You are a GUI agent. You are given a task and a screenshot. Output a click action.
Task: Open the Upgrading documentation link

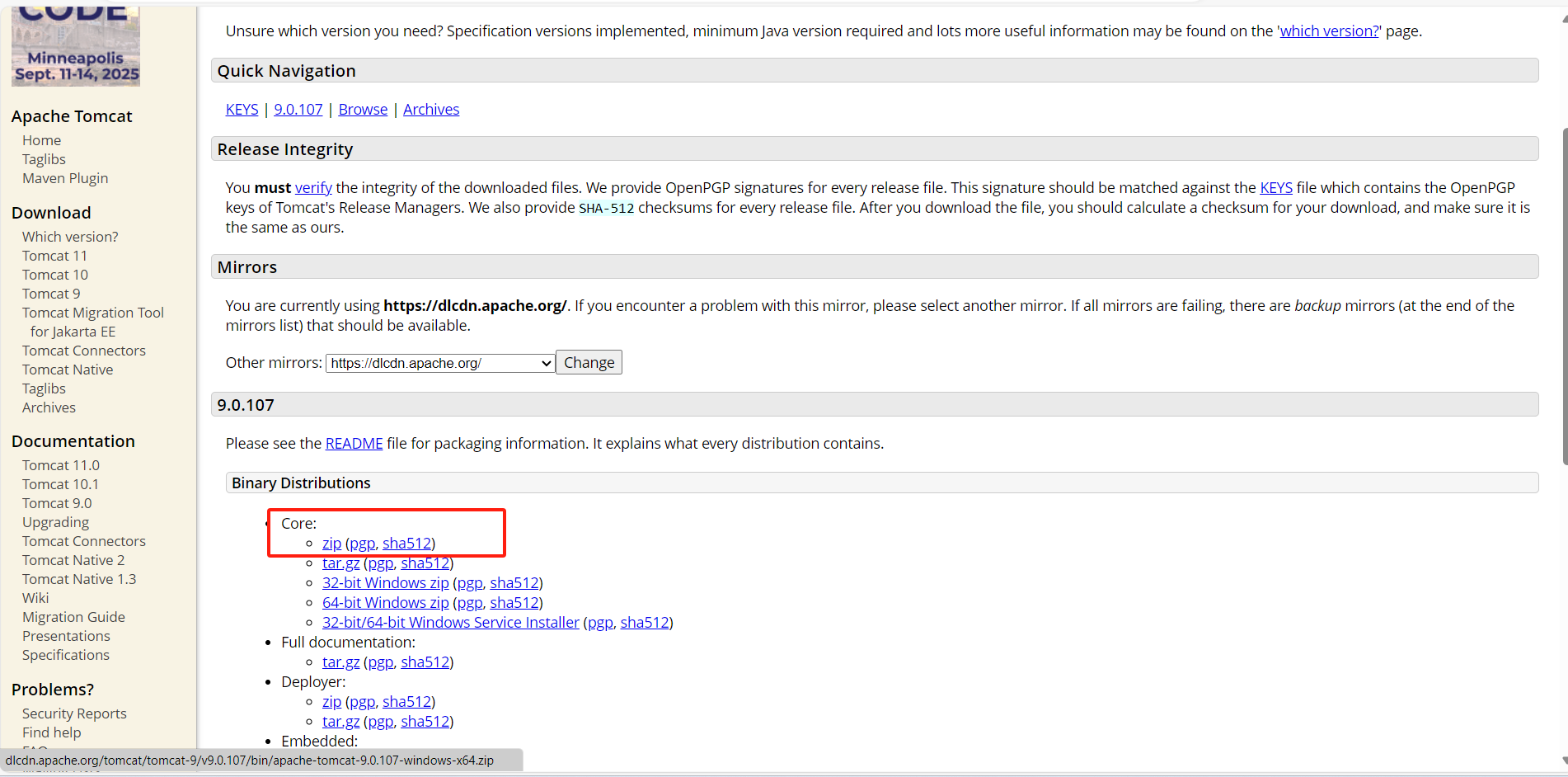tap(55, 522)
